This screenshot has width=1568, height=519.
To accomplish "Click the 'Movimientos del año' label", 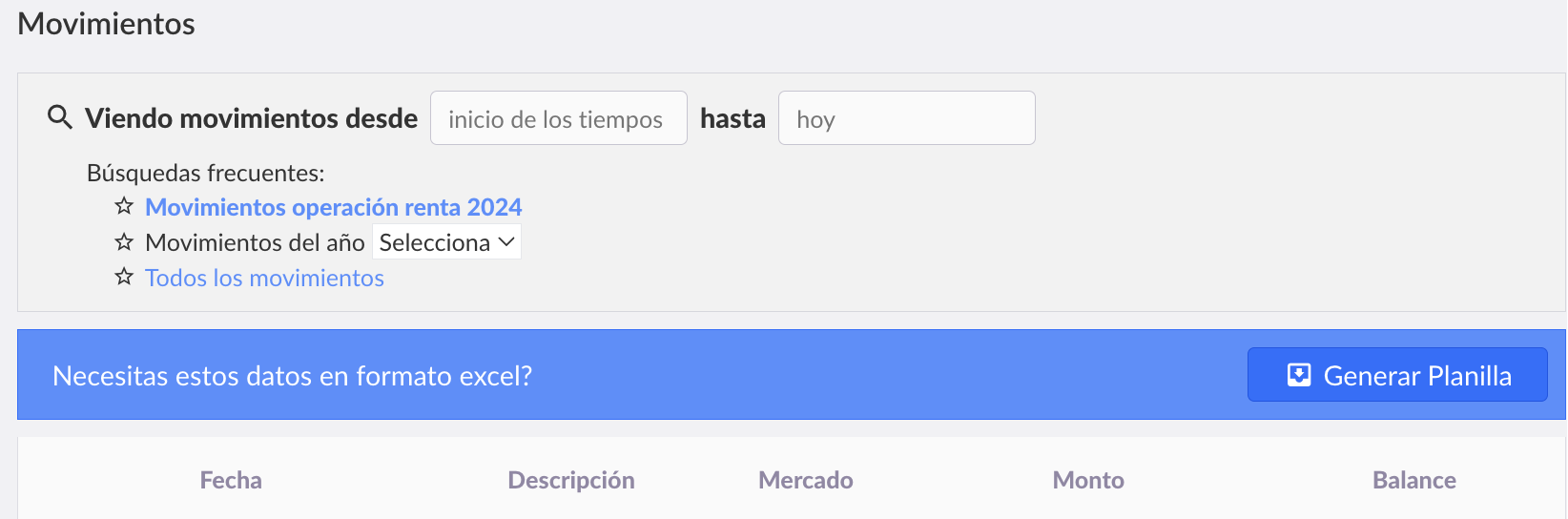I will pos(255,242).
